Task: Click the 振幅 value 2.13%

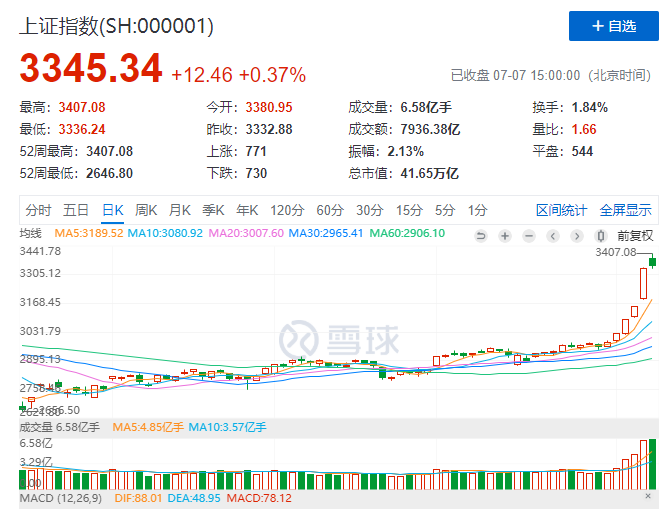Action: click(x=406, y=151)
